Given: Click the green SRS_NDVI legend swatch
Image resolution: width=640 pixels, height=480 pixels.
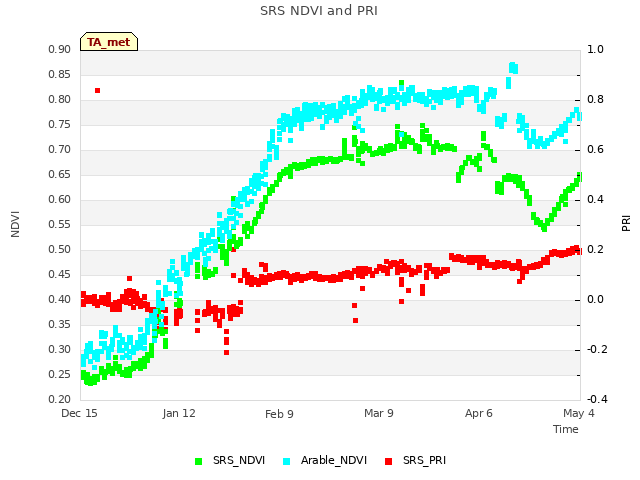Looking at the screenshot, I should tap(199, 461).
